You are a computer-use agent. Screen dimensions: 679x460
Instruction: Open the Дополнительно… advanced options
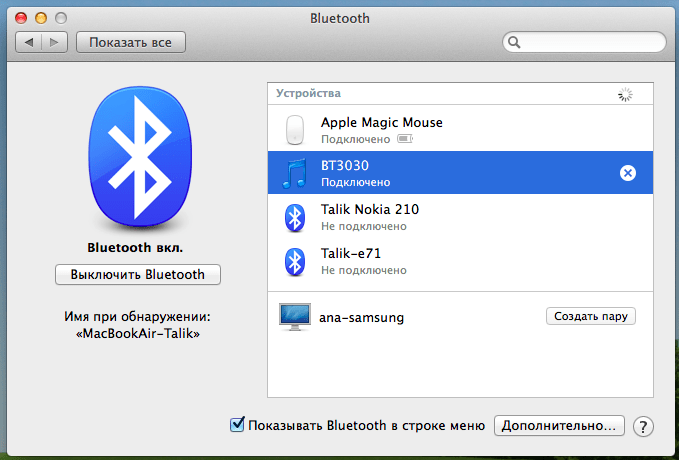tap(559, 425)
